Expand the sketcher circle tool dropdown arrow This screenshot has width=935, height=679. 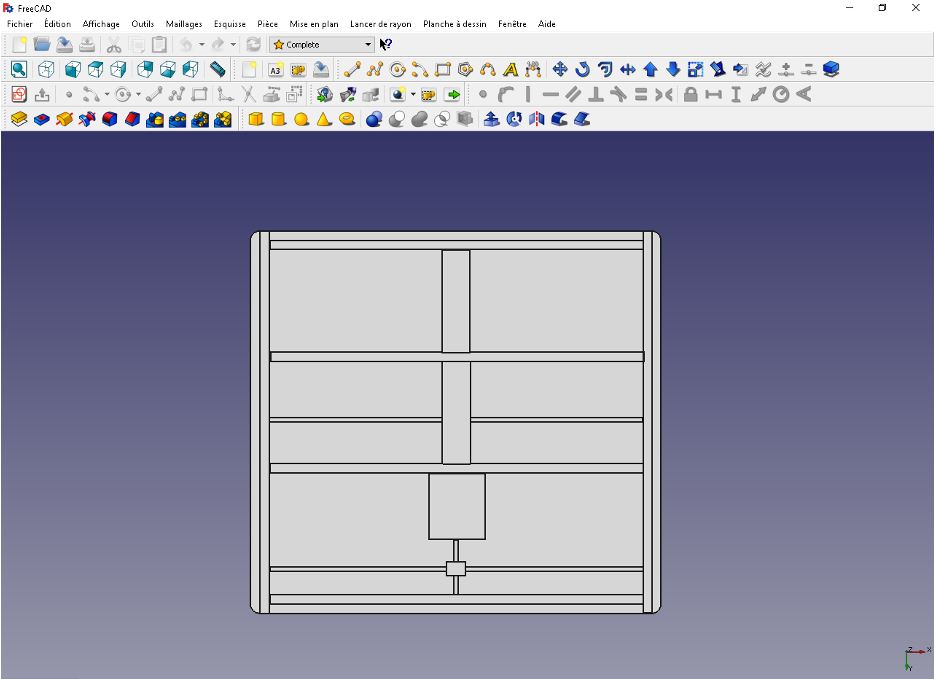(x=138, y=94)
